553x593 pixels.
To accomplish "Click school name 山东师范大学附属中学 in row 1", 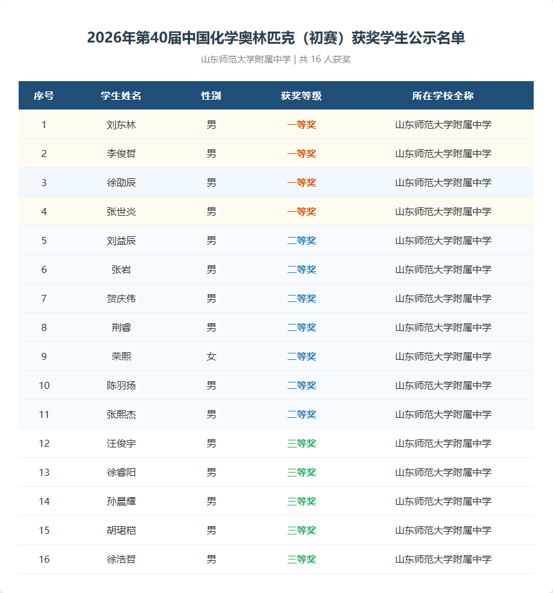I will pos(443,125).
